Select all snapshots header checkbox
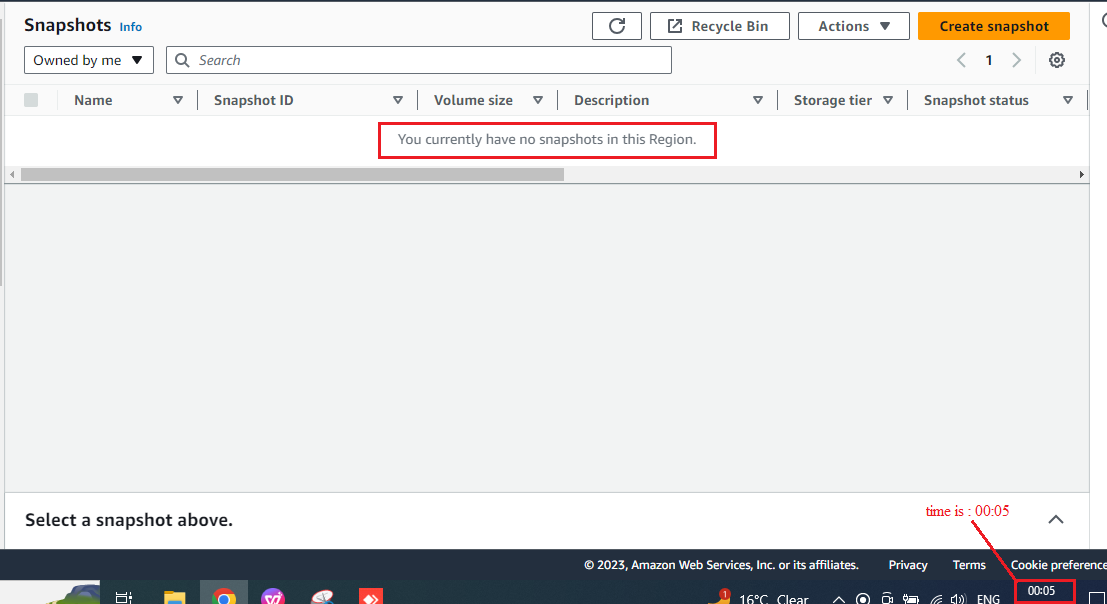 (31, 100)
